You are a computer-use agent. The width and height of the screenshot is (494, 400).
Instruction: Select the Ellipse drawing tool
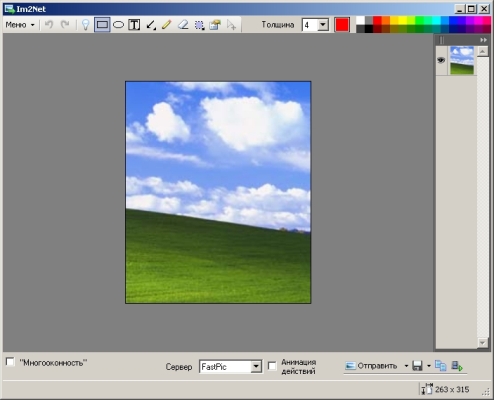(x=118, y=25)
